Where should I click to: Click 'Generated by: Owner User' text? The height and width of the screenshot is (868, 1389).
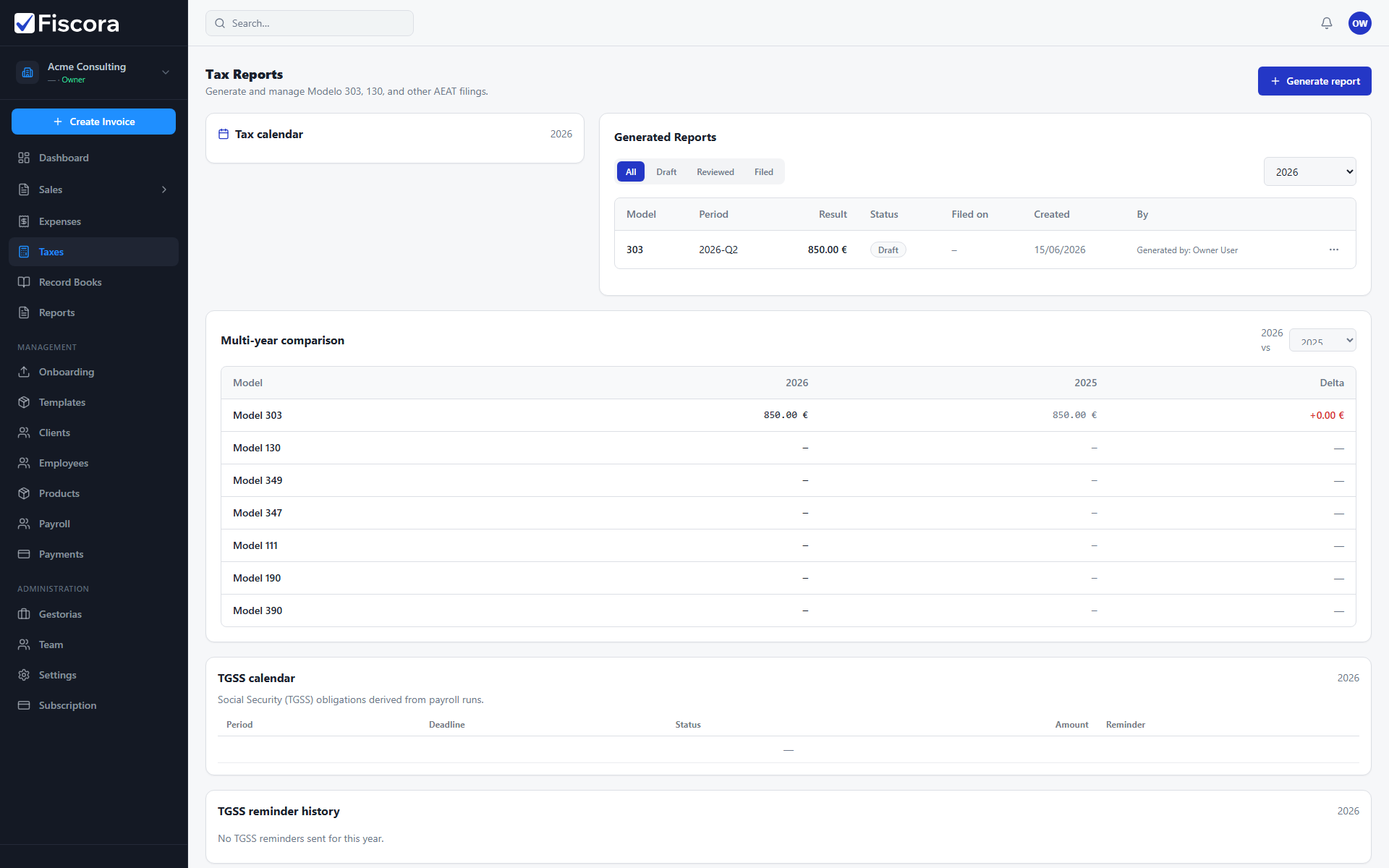tap(1187, 250)
